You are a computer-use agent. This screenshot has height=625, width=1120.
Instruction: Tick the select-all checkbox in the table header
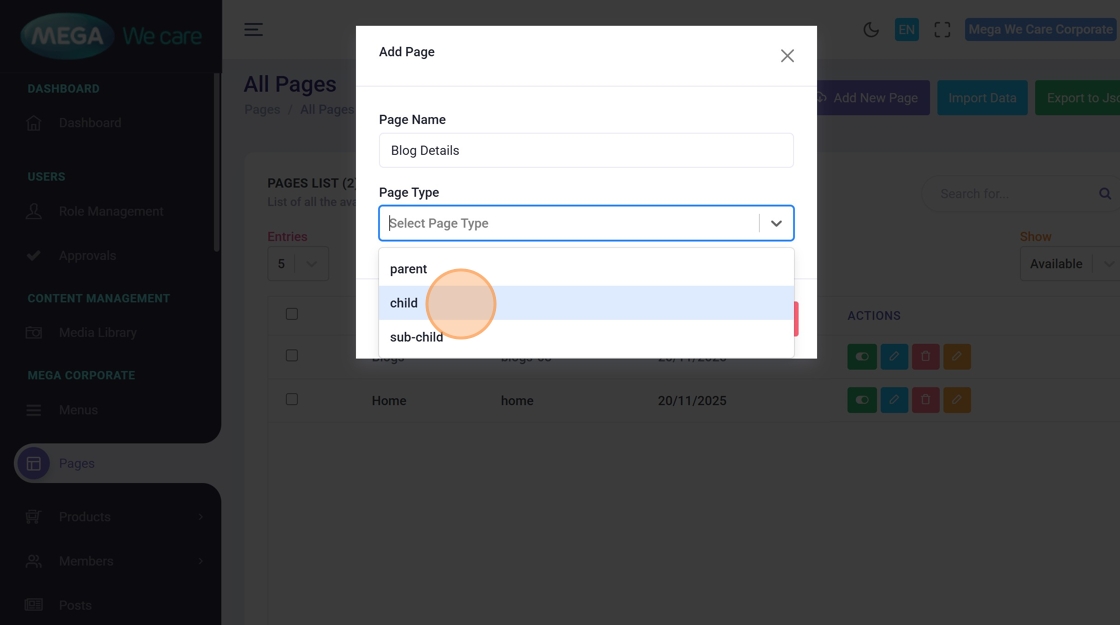[x=292, y=314]
